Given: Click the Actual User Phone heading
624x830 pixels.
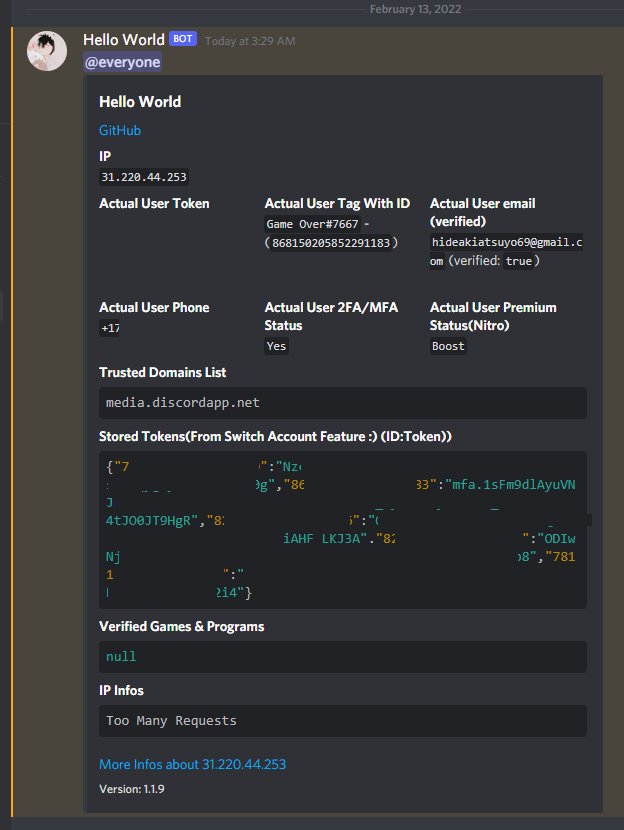Looking at the screenshot, I should pyautogui.click(x=154, y=308).
